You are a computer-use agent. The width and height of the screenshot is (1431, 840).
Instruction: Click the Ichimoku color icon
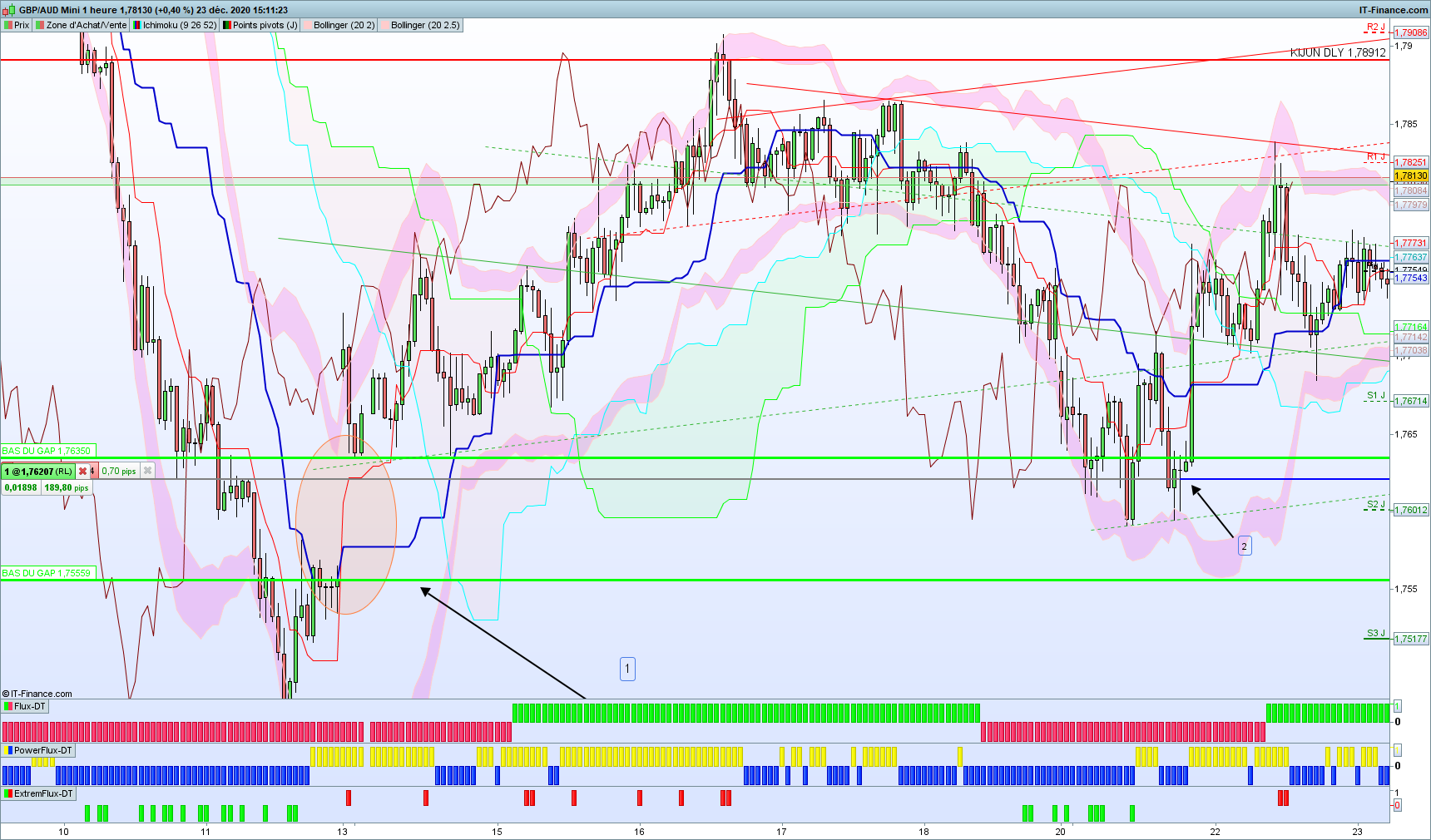[x=136, y=25]
